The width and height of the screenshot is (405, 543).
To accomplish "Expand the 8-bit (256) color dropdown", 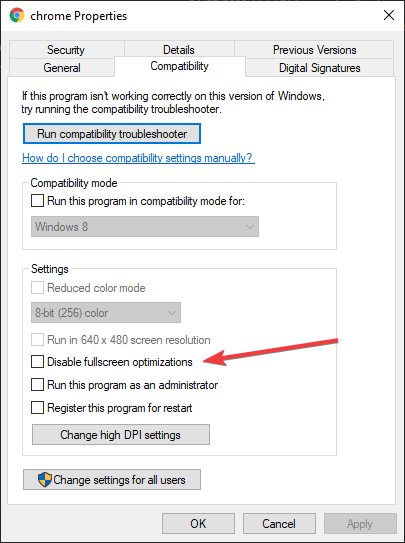I will tap(106, 313).
